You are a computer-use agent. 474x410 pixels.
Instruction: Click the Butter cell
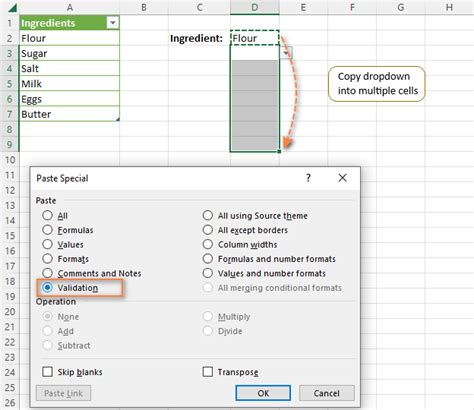point(69,114)
